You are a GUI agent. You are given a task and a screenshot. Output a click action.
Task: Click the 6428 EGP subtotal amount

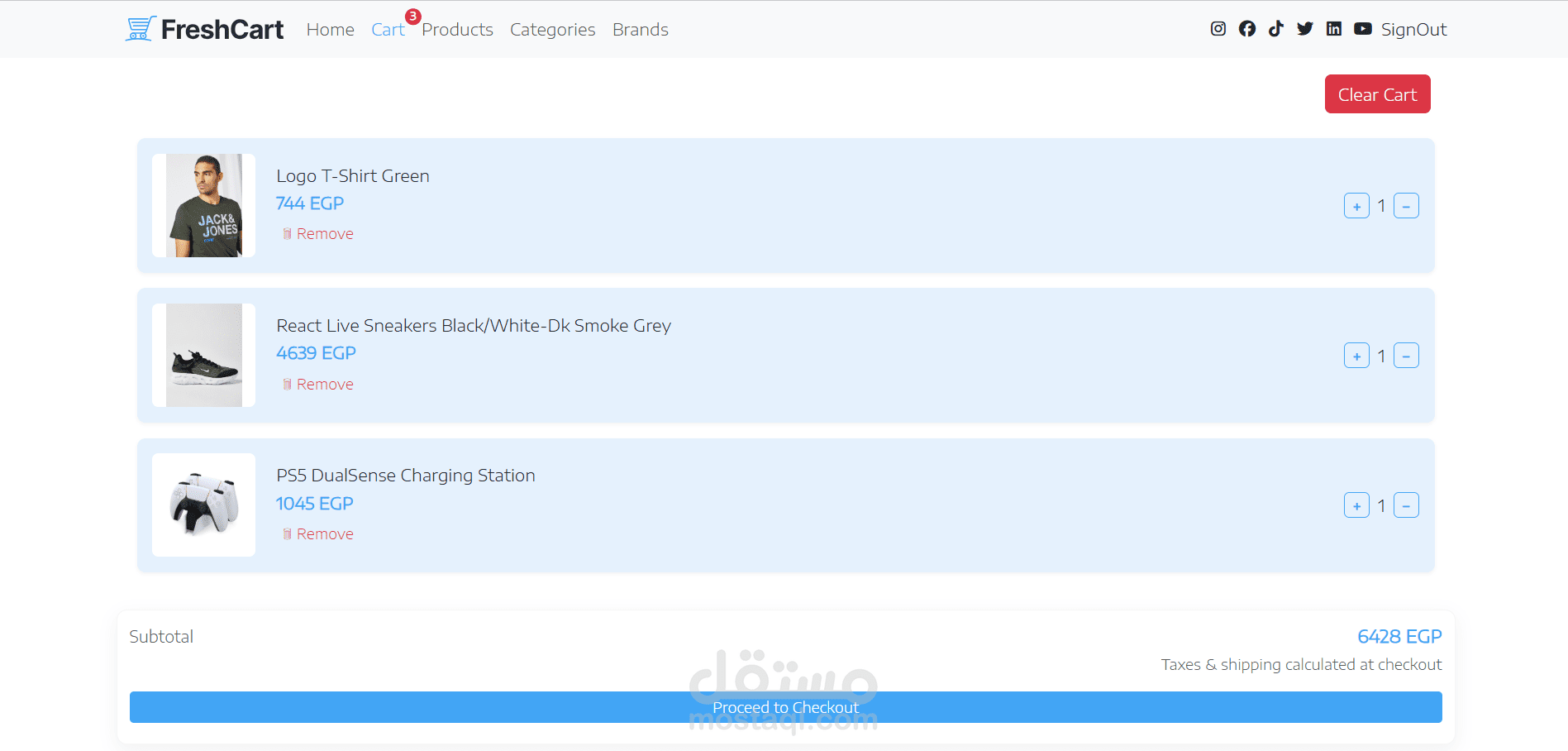click(1399, 637)
